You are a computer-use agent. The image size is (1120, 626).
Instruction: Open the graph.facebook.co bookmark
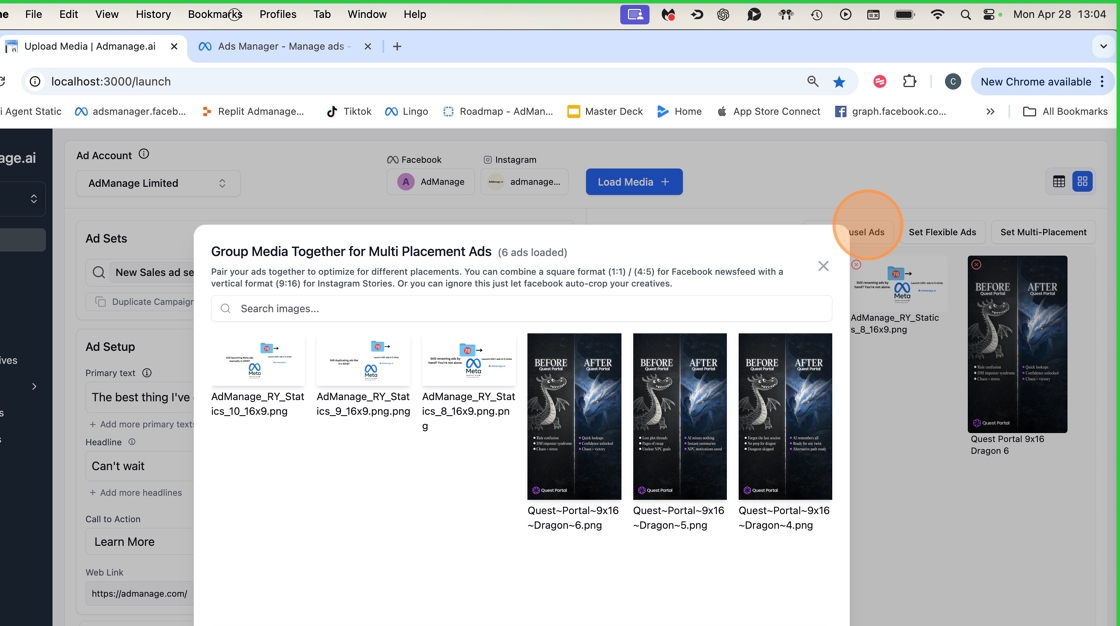tap(891, 111)
